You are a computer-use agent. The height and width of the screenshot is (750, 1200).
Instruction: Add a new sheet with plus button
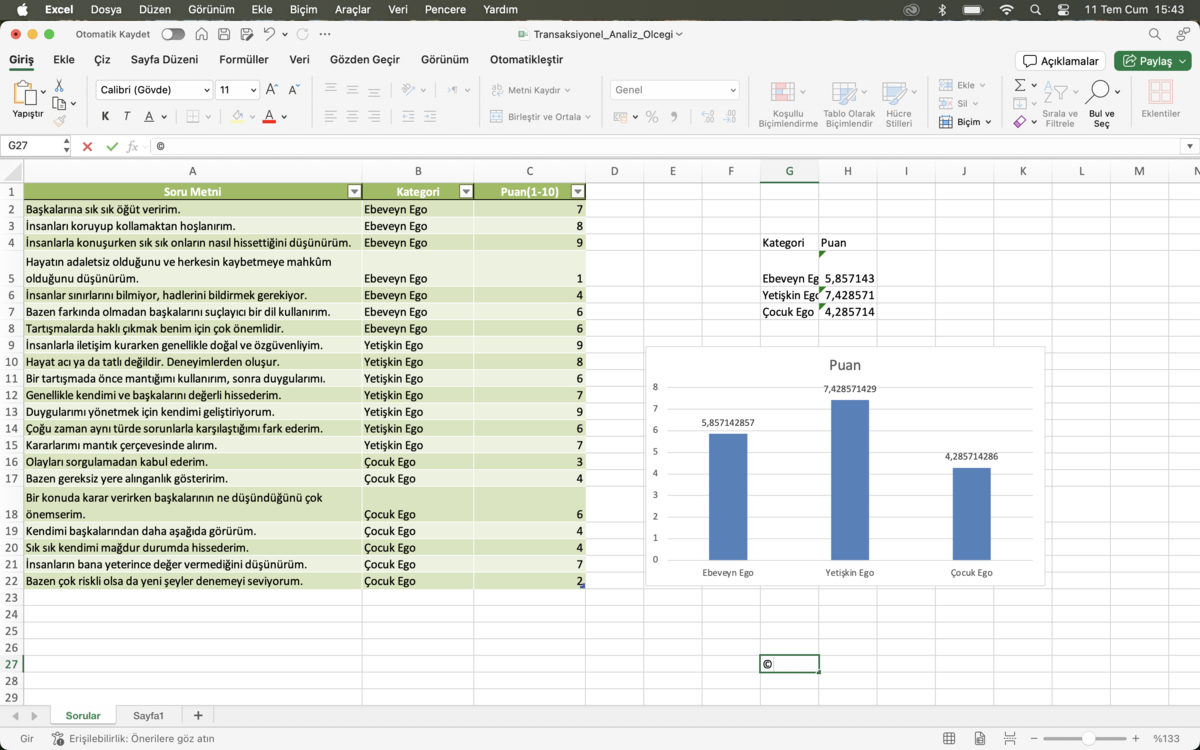[198, 716]
